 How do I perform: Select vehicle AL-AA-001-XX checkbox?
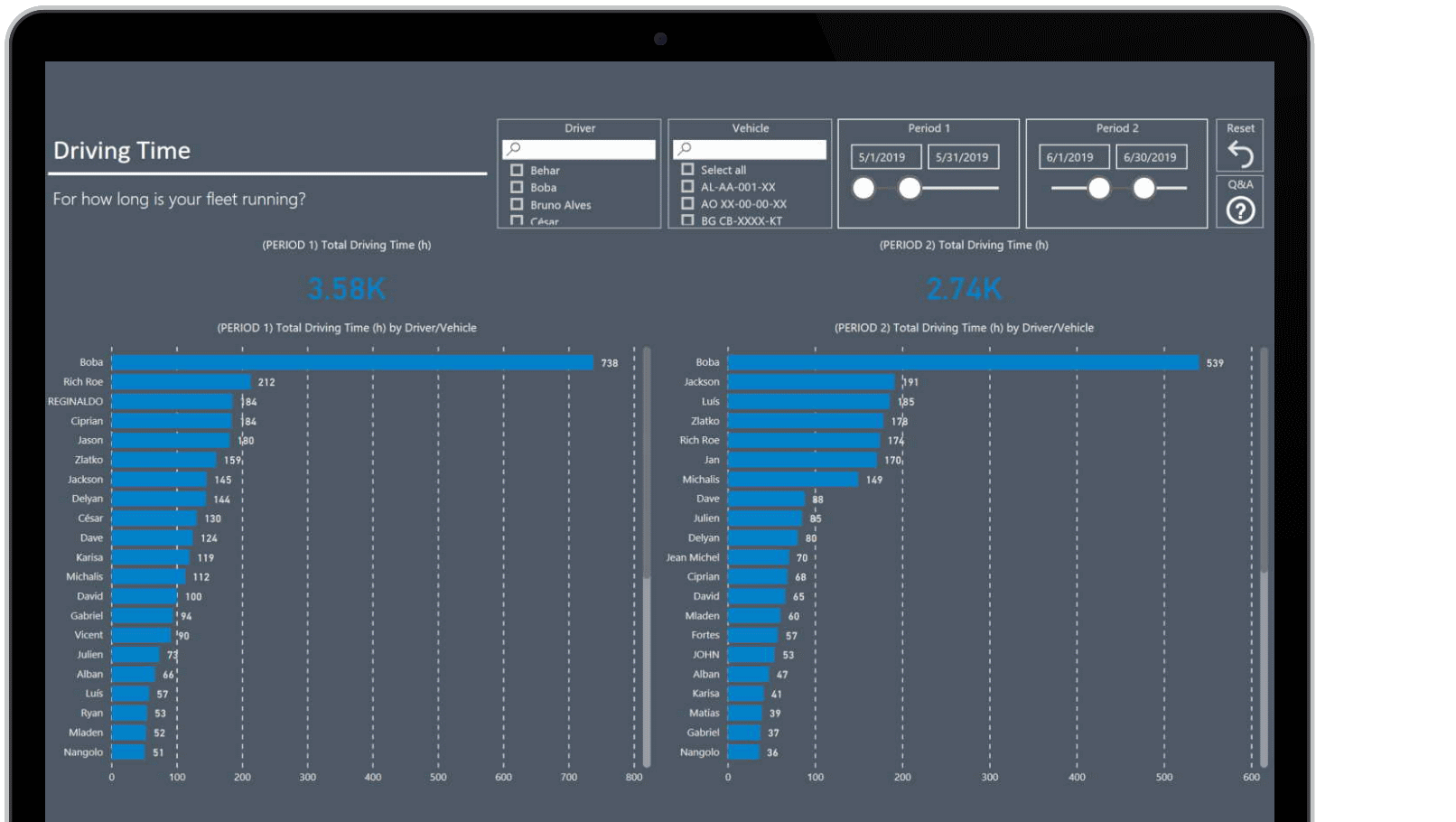tap(687, 187)
